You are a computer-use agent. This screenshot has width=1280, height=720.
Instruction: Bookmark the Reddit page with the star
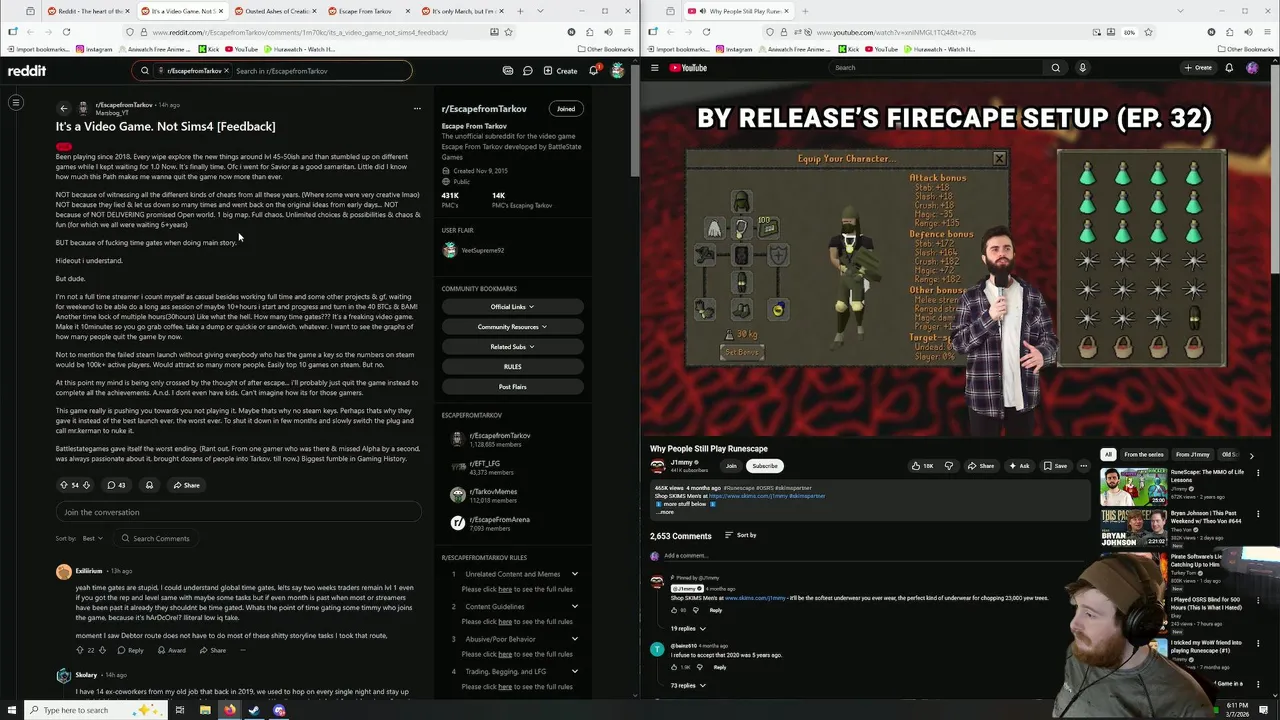point(508,32)
